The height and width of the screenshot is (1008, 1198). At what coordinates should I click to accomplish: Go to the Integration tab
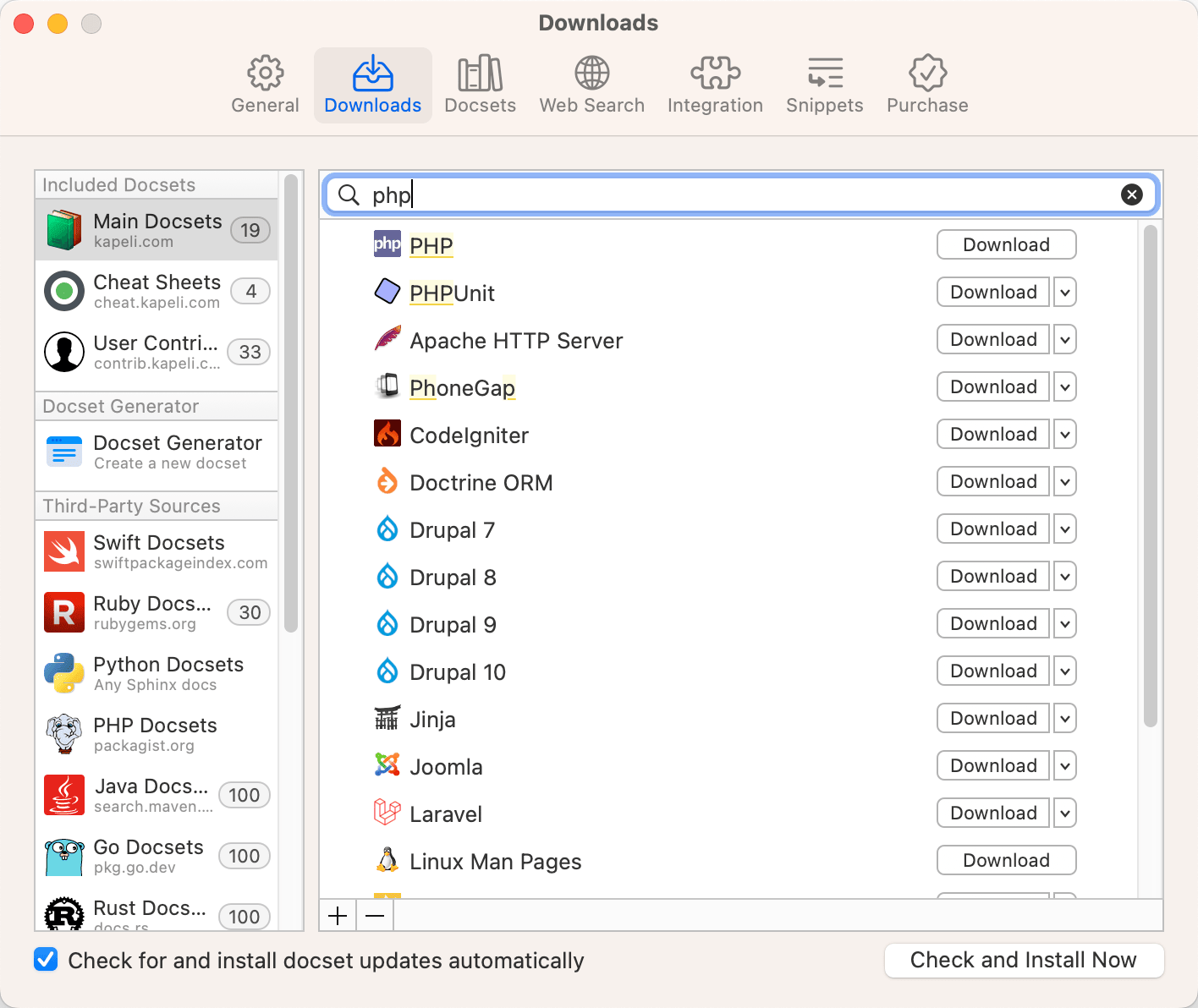coord(715,85)
